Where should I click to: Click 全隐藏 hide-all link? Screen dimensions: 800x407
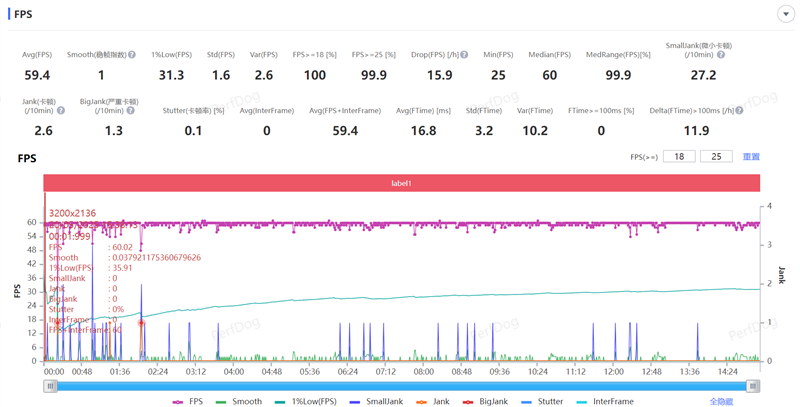(721, 401)
